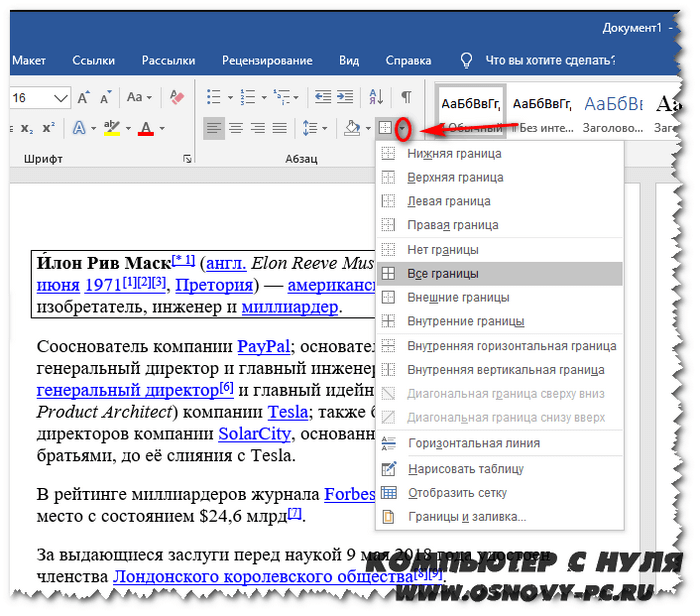Click the Increase Indent icon
This screenshot has width=700, height=616.
[345, 97]
